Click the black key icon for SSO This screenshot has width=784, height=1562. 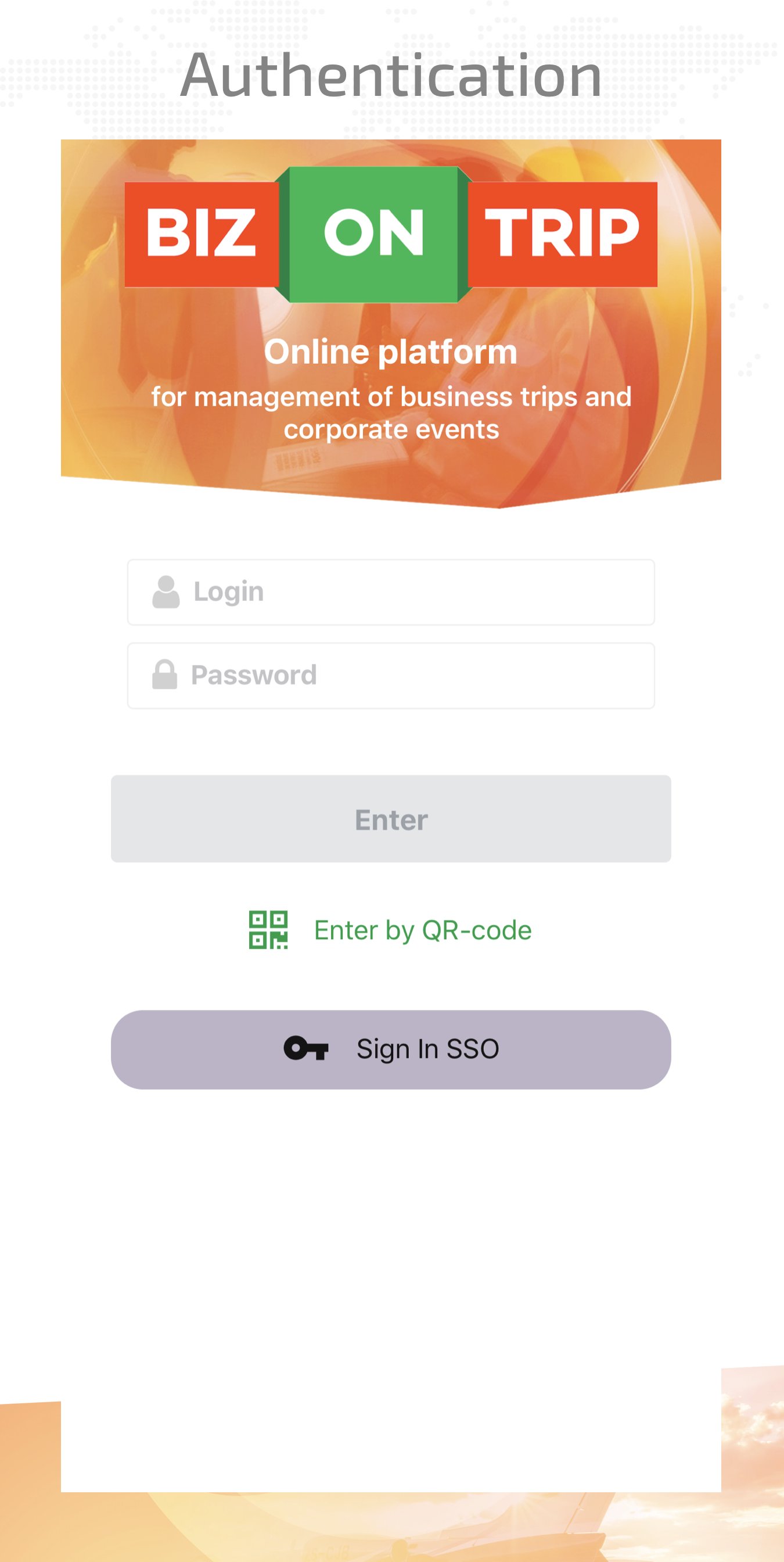coord(306,1048)
